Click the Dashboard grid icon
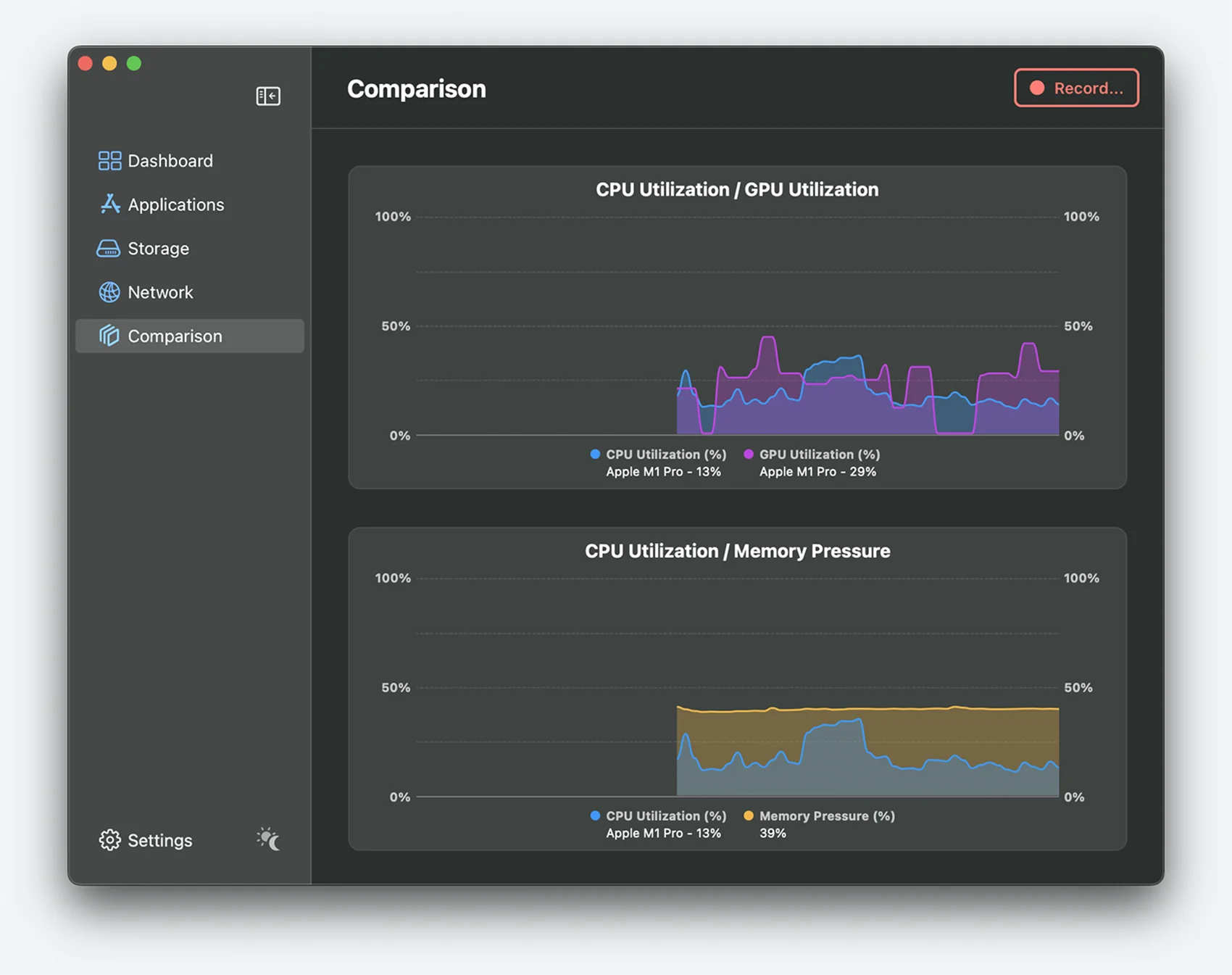1232x975 pixels. pyautogui.click(x=109, y=161)
